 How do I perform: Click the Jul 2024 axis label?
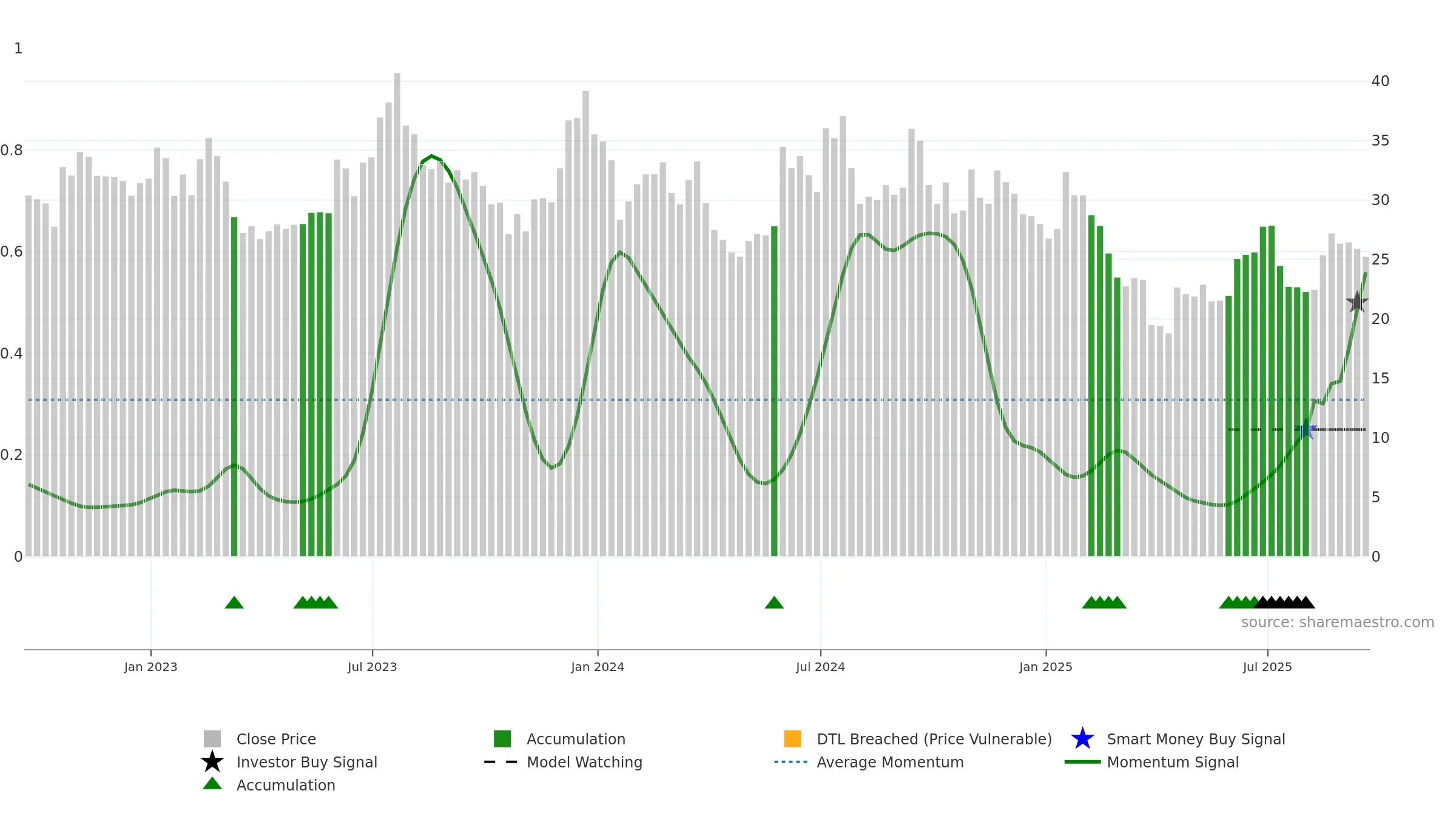[820, 667]
